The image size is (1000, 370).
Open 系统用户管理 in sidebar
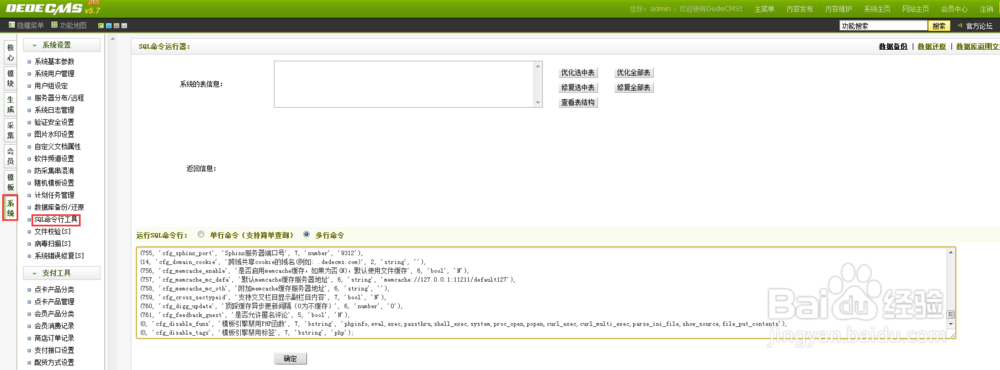[x=54, y=73]
